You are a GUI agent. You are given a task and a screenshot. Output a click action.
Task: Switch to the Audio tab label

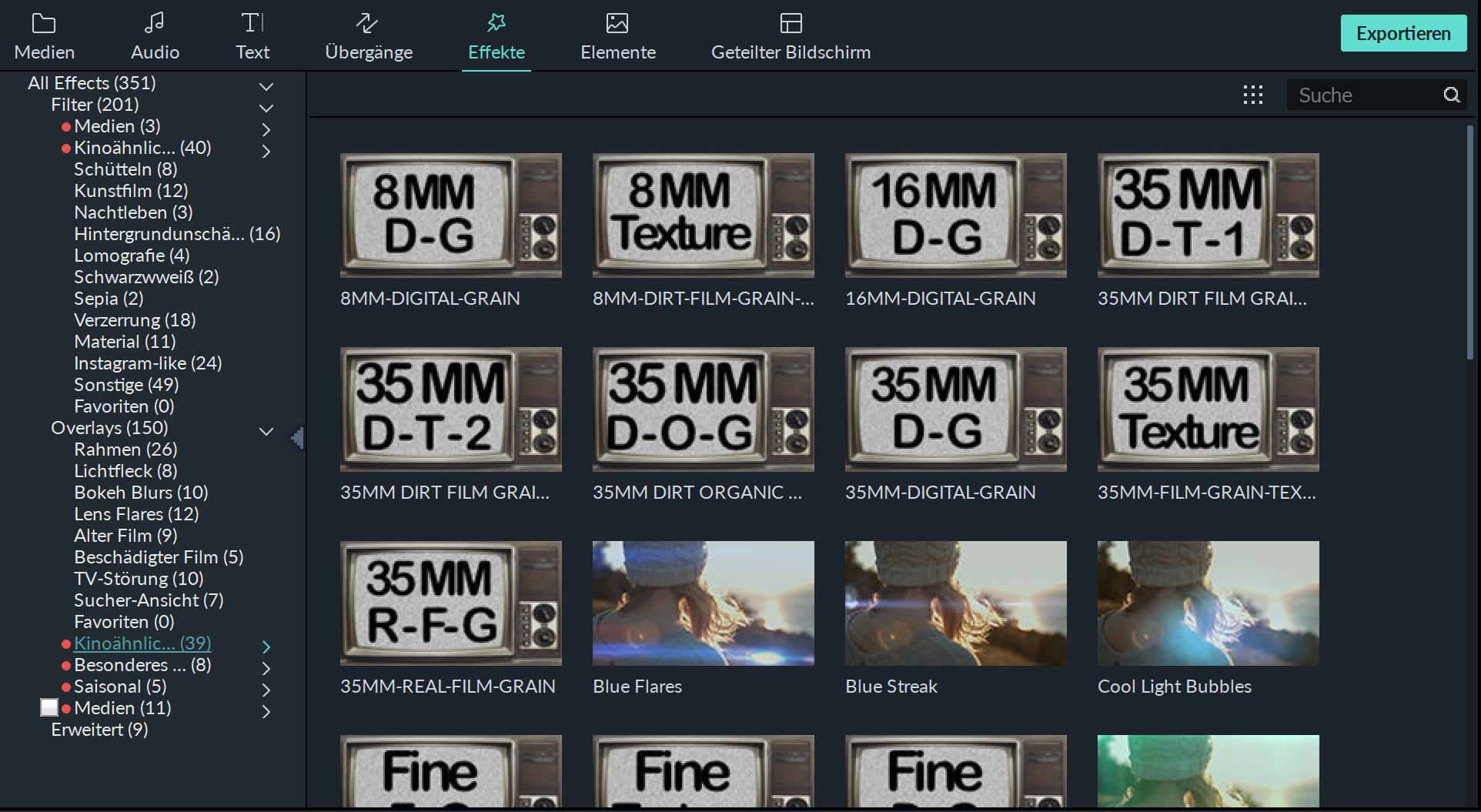click(155, 52)
